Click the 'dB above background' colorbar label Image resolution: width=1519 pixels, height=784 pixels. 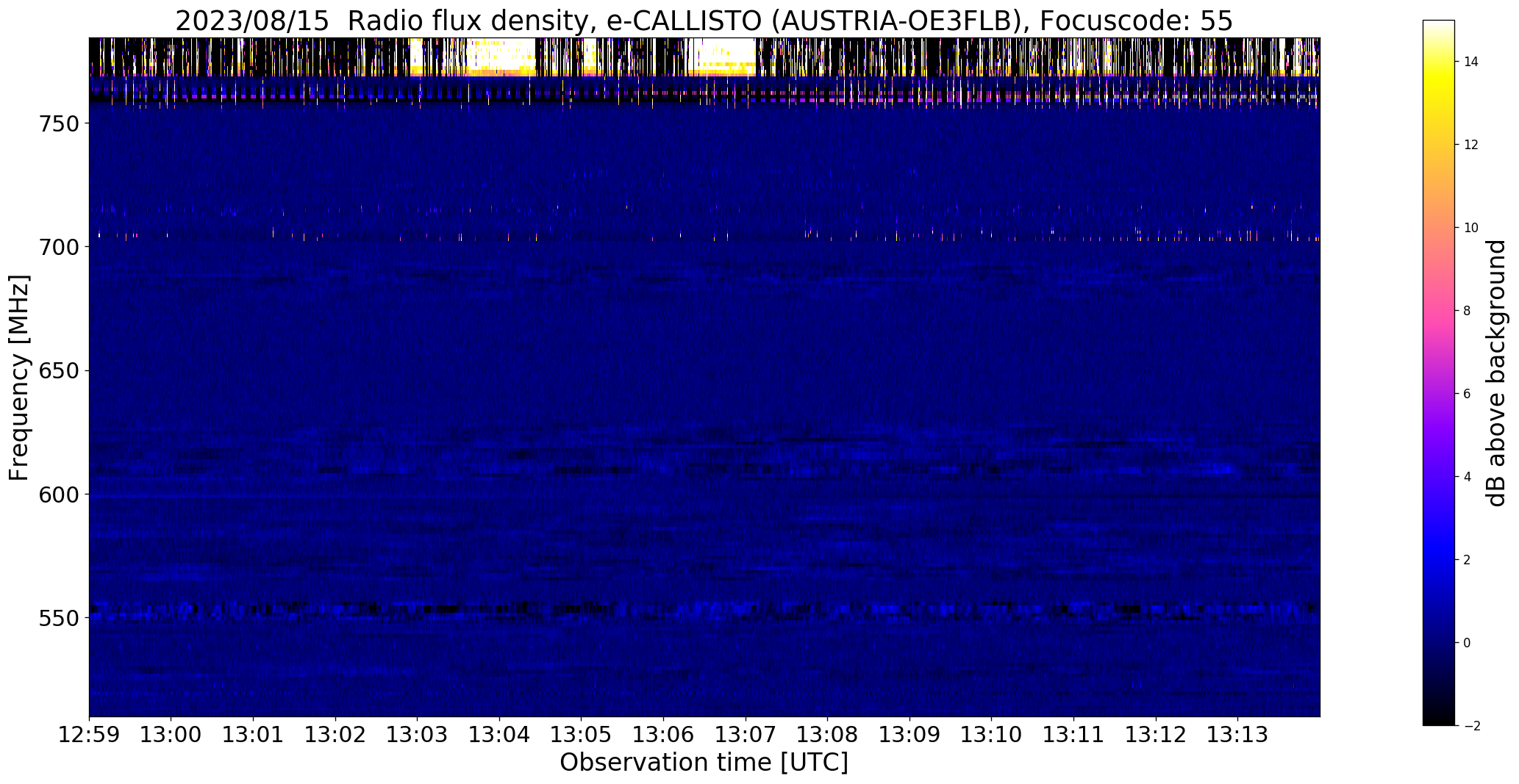click(x=1495, y=373)
